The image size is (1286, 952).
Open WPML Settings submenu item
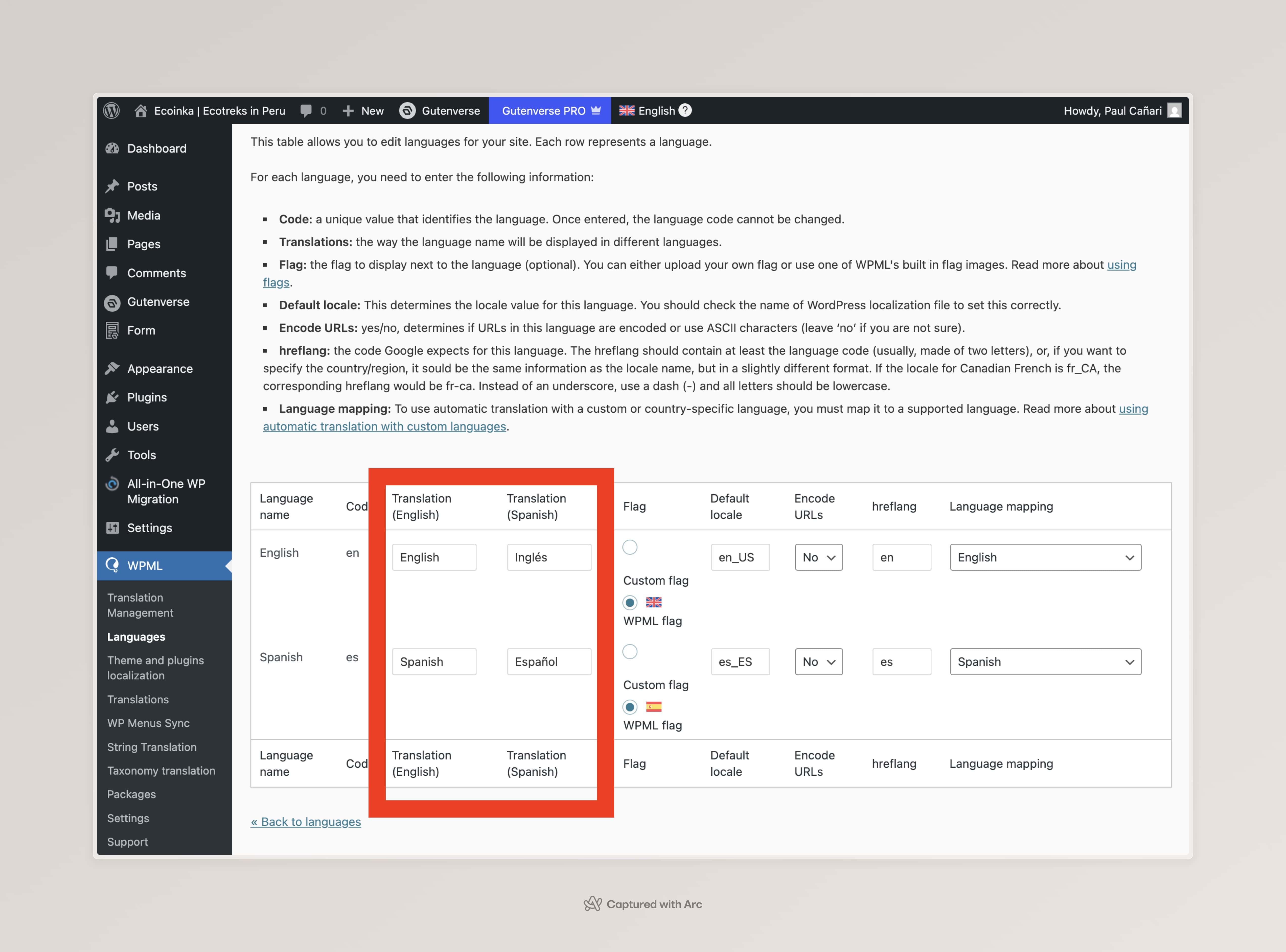pyautogui.click(x=128, y=818)
